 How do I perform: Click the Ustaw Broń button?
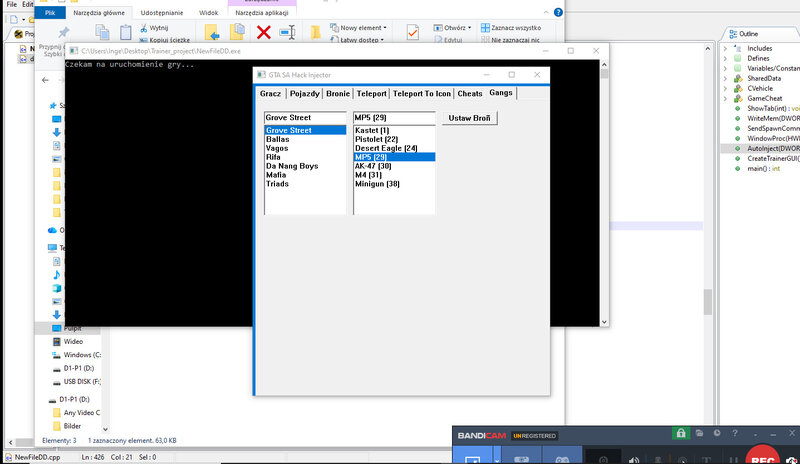[469, 118]
